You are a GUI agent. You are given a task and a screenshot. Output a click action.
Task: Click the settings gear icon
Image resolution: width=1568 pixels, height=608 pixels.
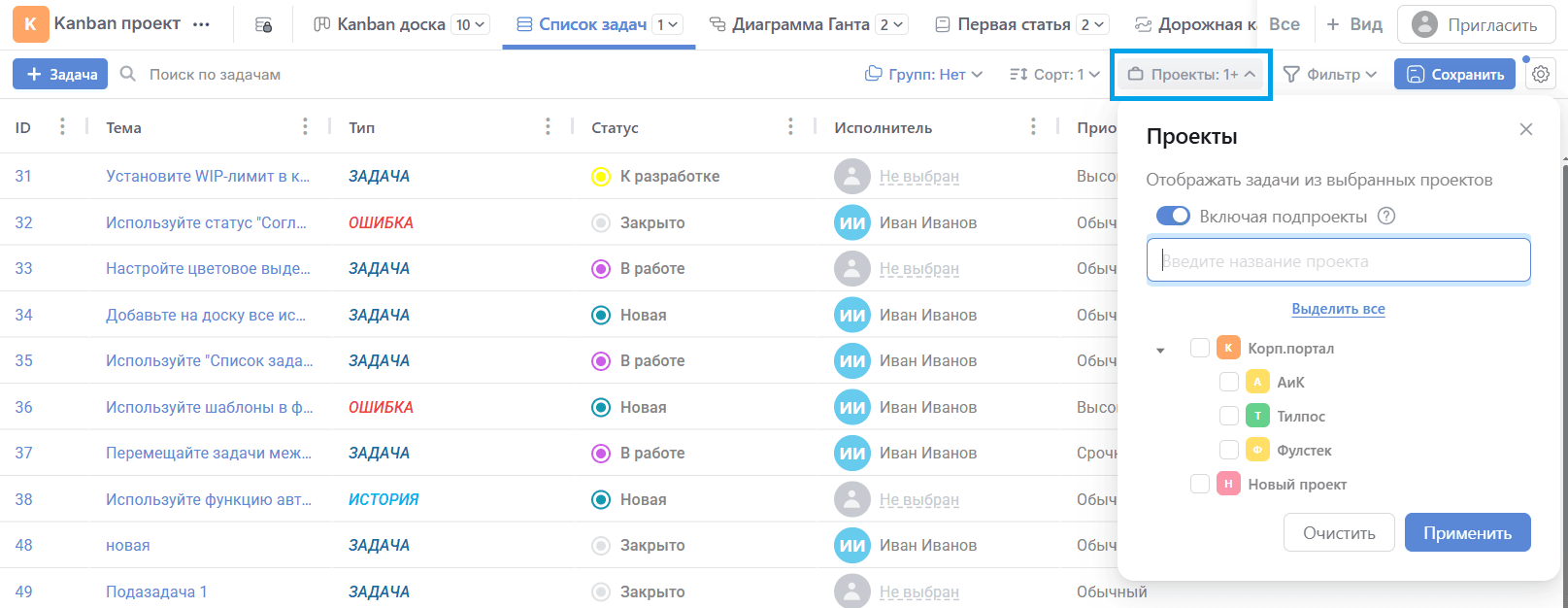[x=1541, y=75]
